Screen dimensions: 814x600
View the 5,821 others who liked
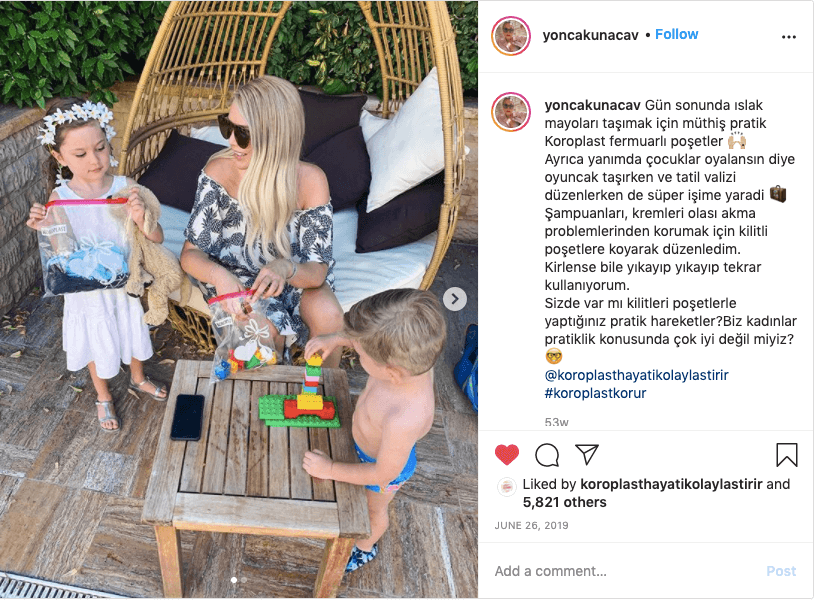pyautogui.click(x=564, y=502)
